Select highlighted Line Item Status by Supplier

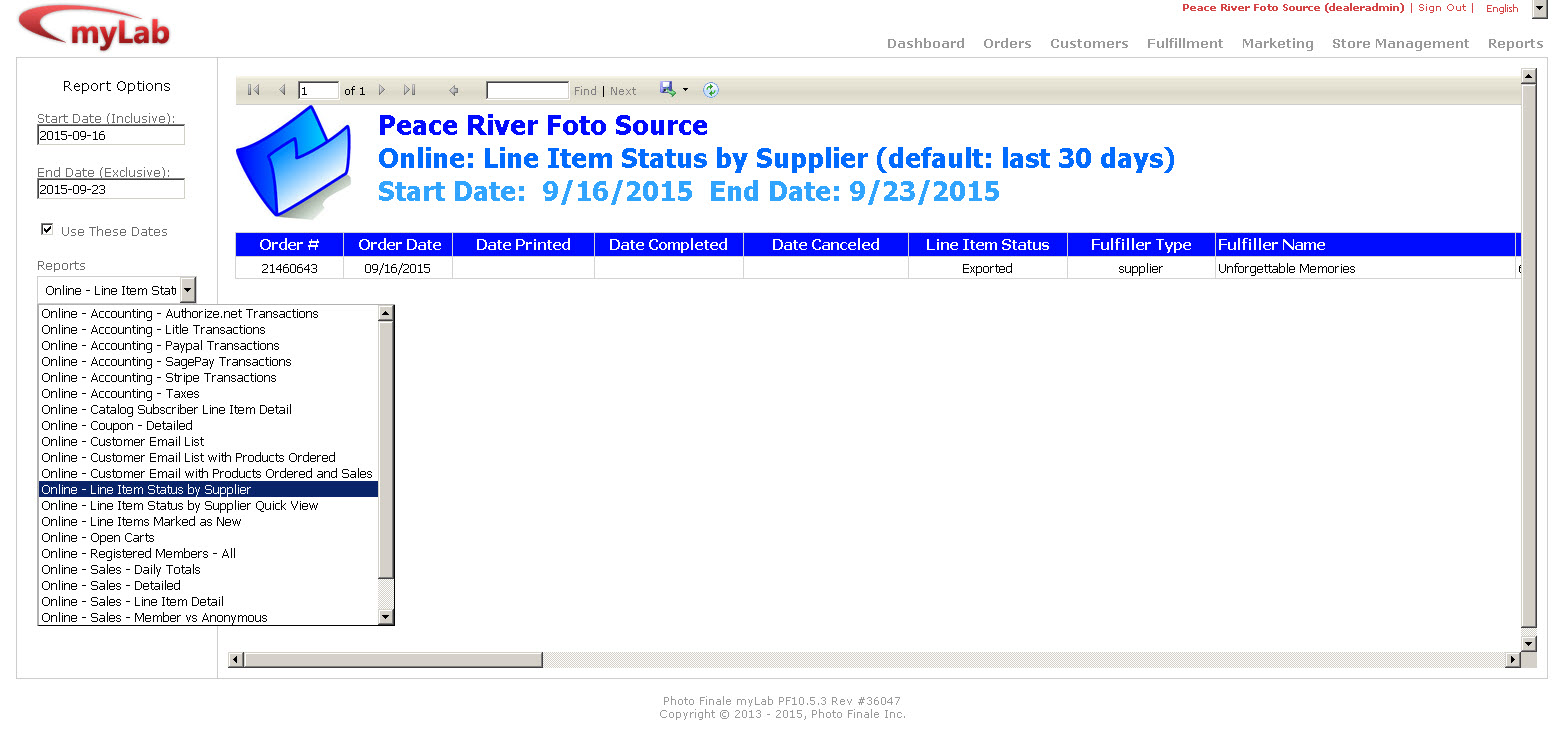pos(209,489)
